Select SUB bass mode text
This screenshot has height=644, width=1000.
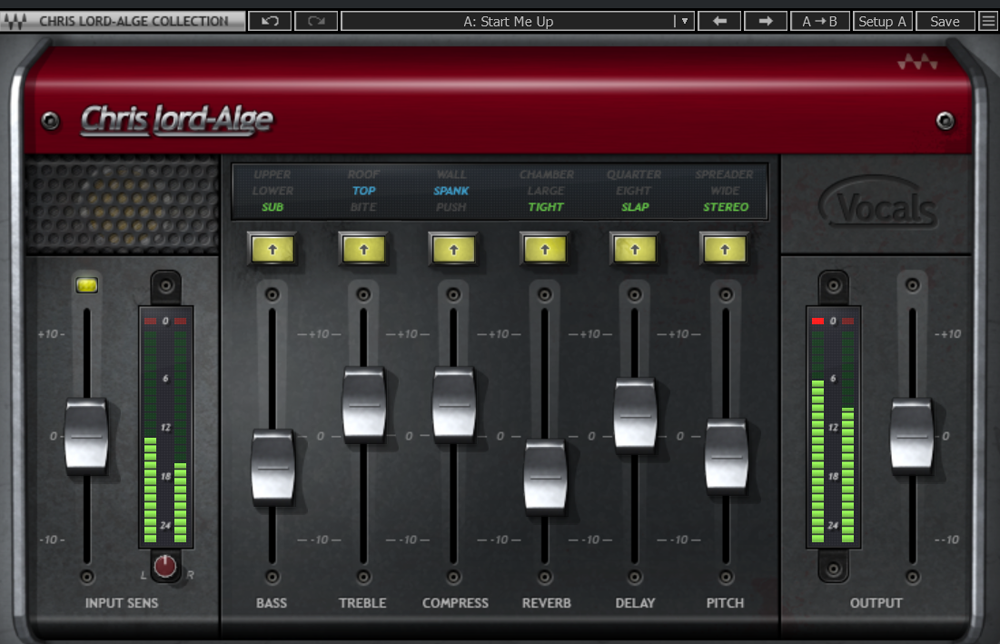[272, 207]
